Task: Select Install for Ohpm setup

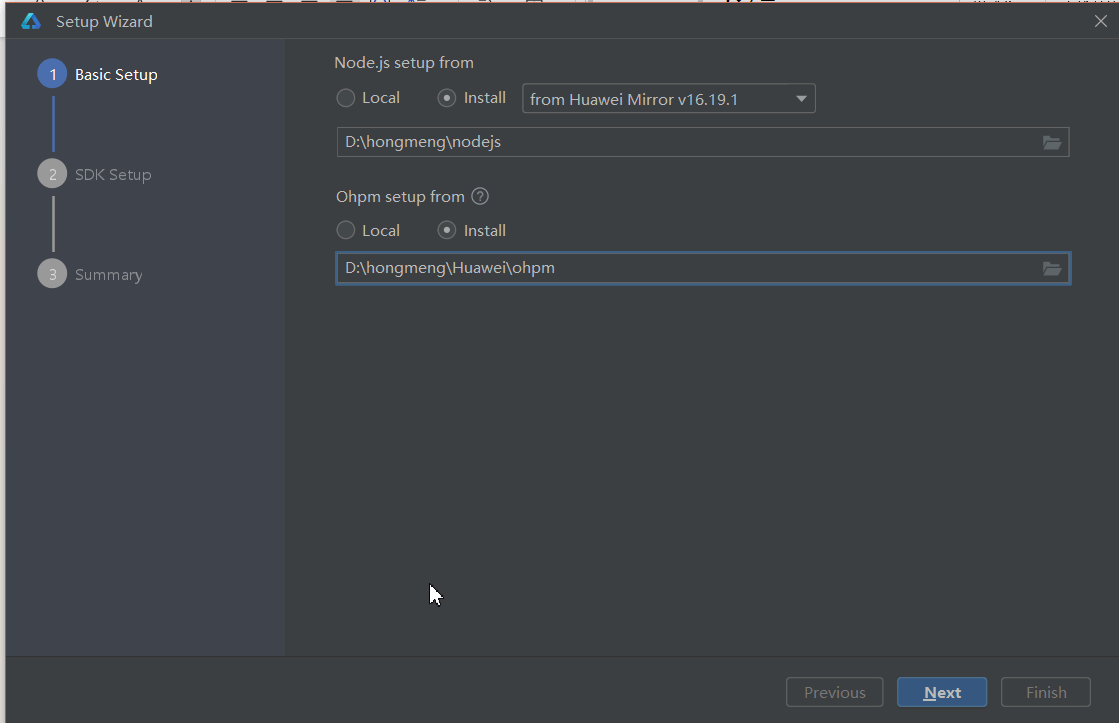Action: click(x=472, y=231)
